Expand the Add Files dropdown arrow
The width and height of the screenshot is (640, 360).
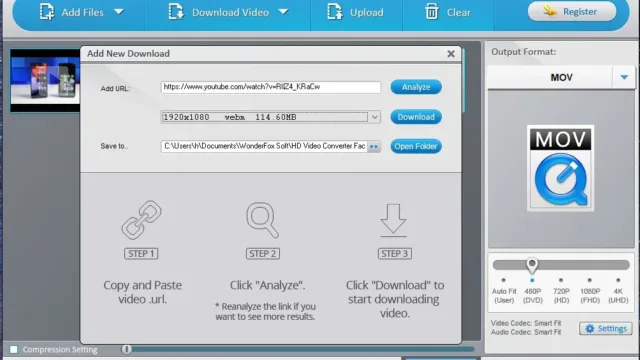119,12
